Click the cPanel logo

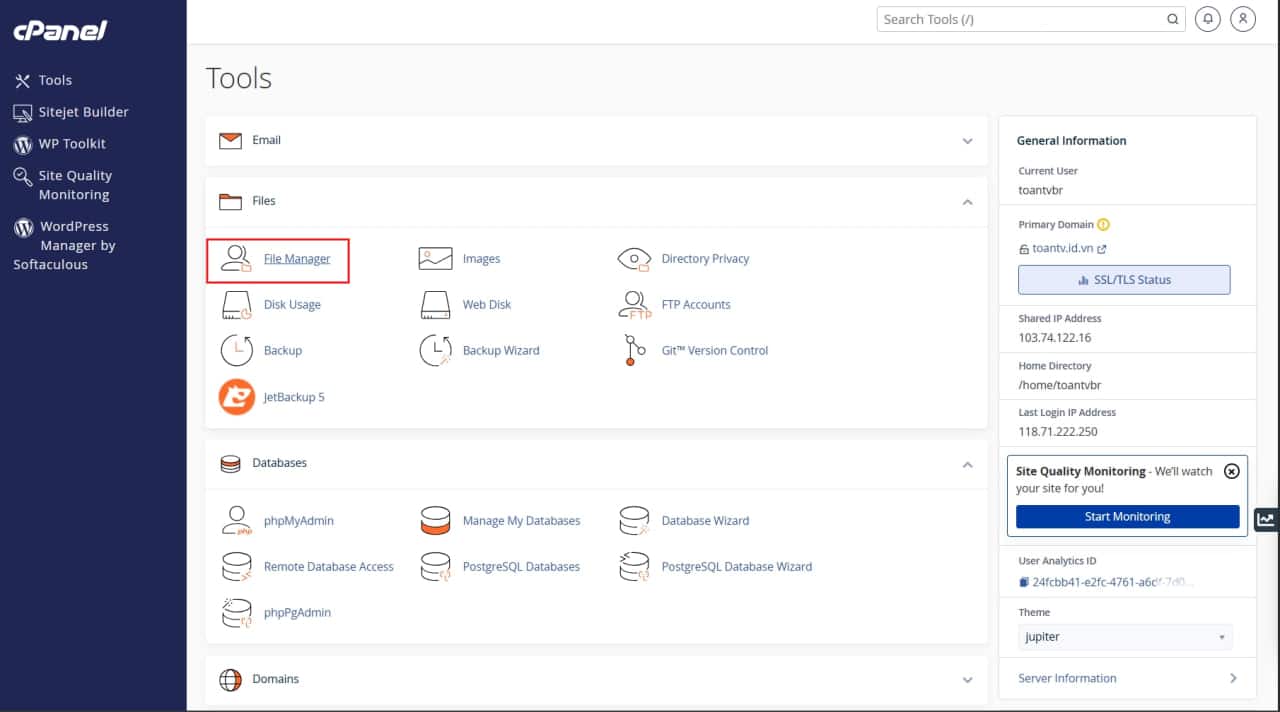coord(60,31)
